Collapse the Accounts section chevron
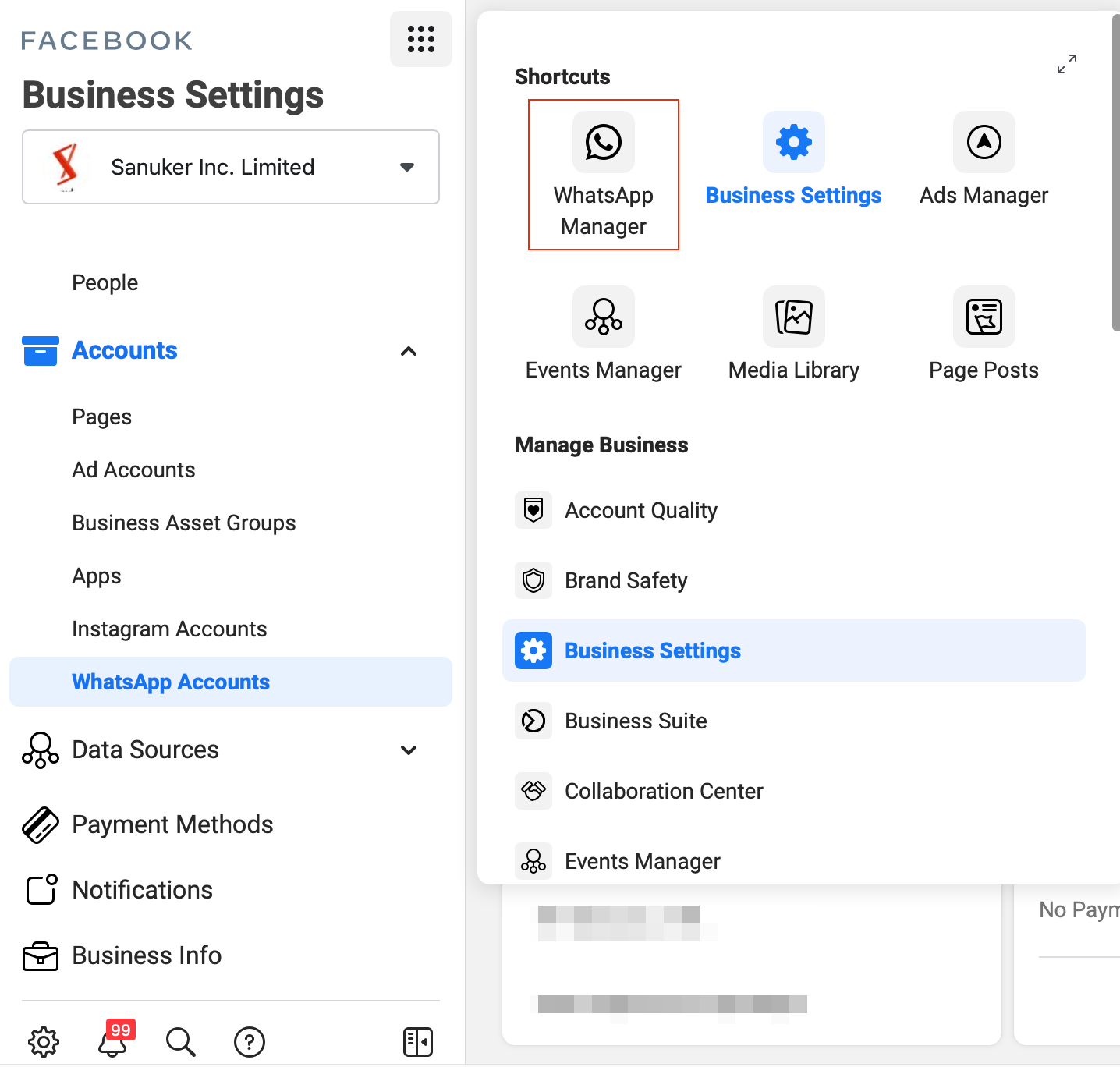Viewport: 1120px width, 1067px height. tap(409, 351)
